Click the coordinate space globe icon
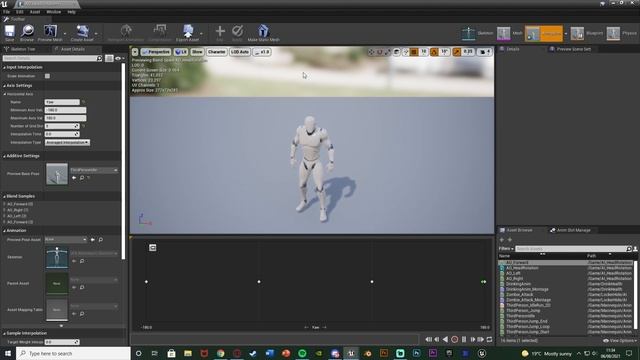The height and width of the screenshot is (360, 640). [x=396, y=52]
